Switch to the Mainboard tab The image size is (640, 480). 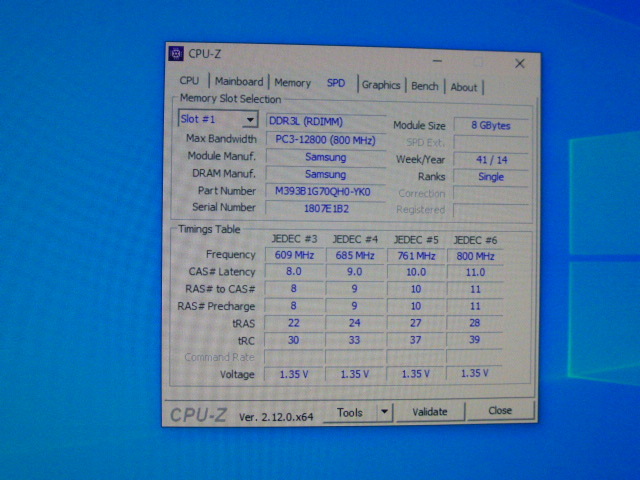tap(239, 82)
